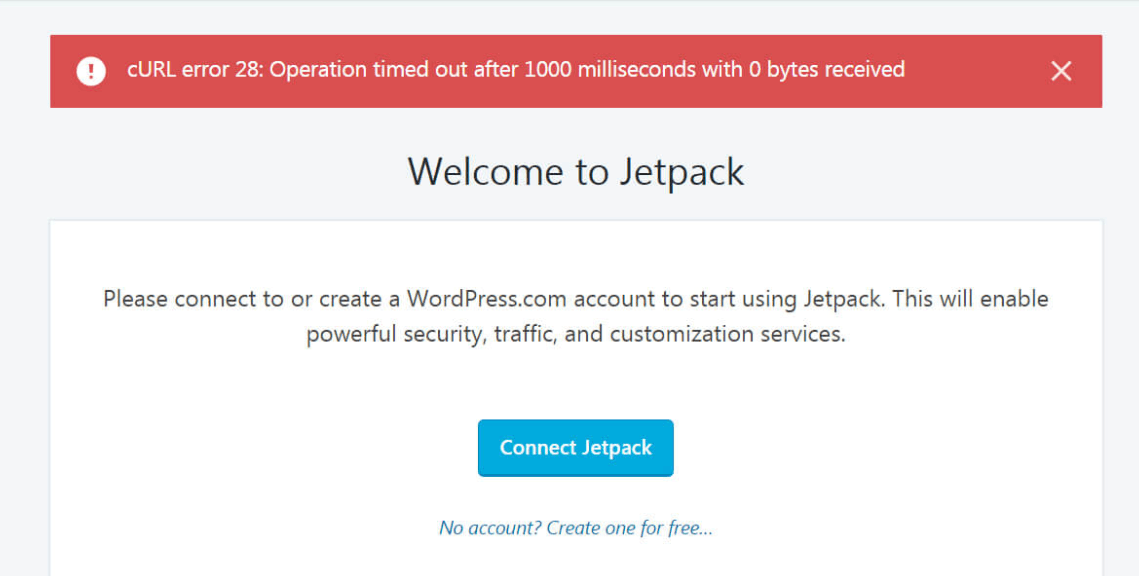
Task: Click "WordPress.com" in the description text
Action: [x=473, y=299]
